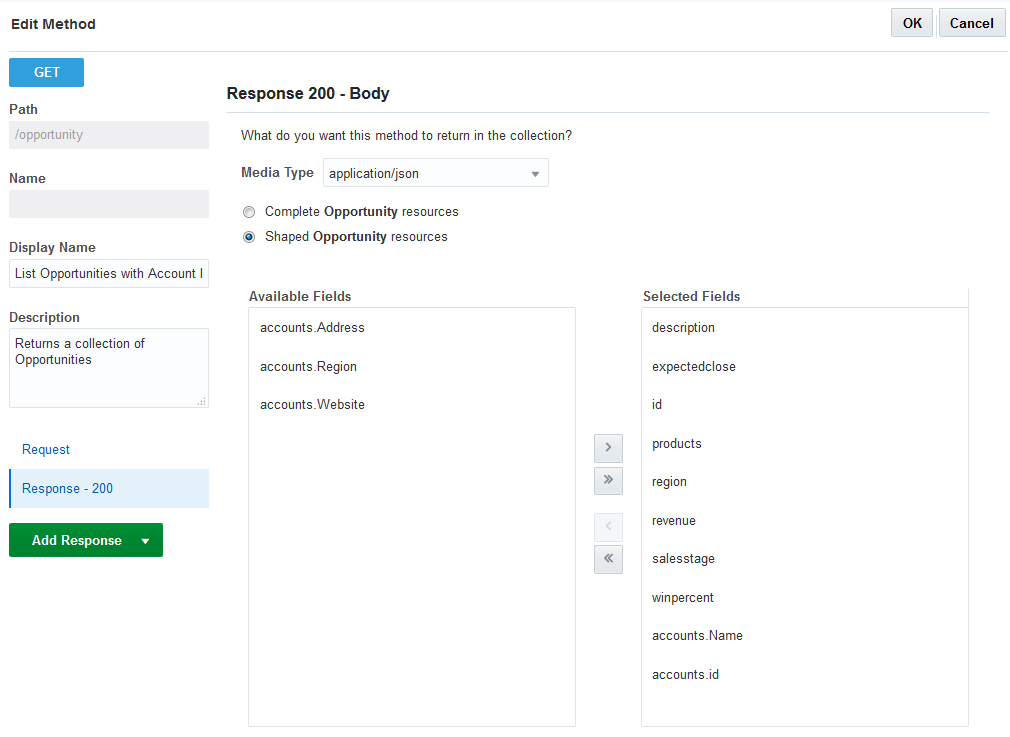Click the remove selected field left arrow

point(608,527)
